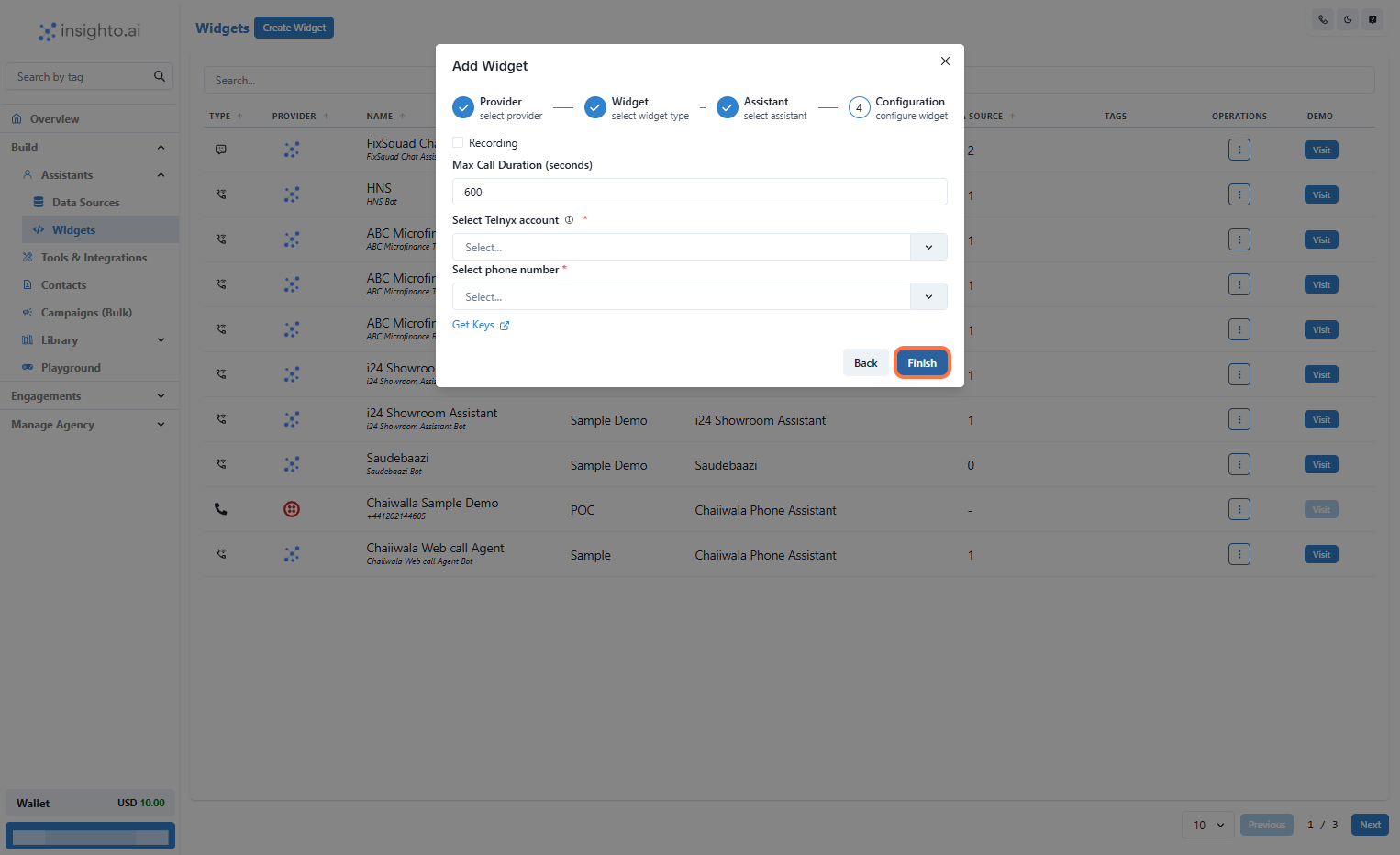Click the phone type icon for Chaiwalla Sample Demo
The height and width of the screenshot is (855, 1400).
pos(220,509)
